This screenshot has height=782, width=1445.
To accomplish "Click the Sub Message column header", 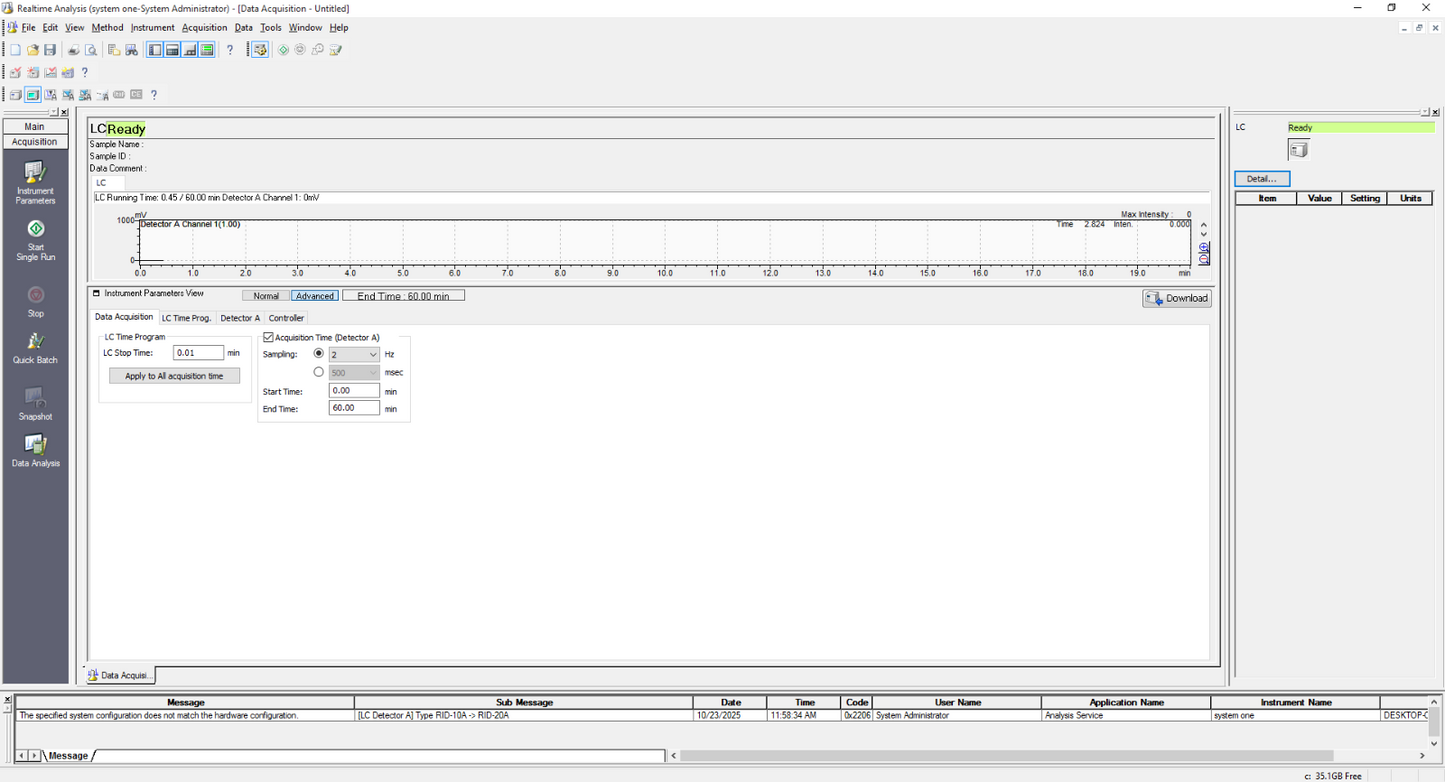I will [524, 702].
